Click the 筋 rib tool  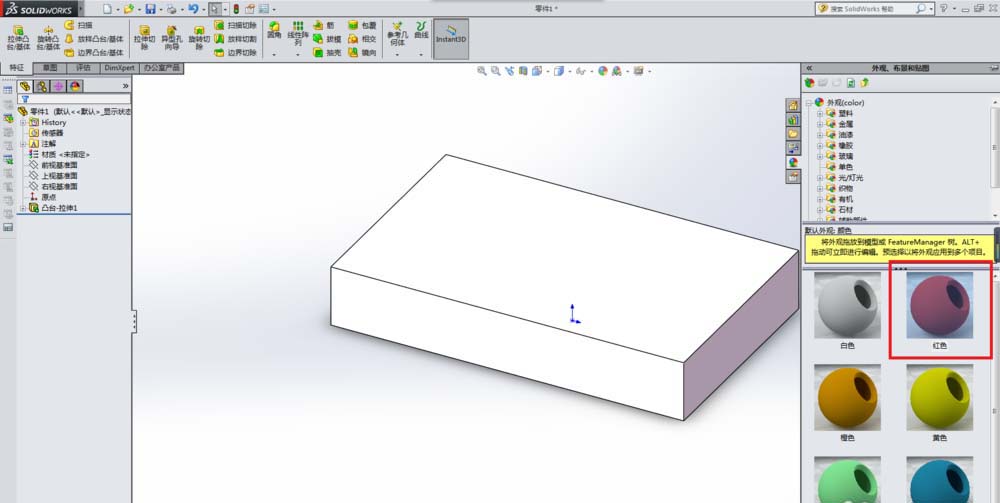pos(324,25)
